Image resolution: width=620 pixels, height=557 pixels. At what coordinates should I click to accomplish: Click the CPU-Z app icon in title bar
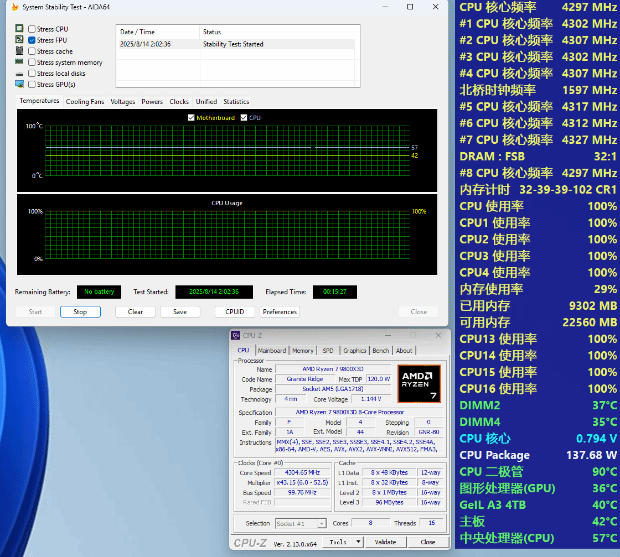tap(236, 335)
